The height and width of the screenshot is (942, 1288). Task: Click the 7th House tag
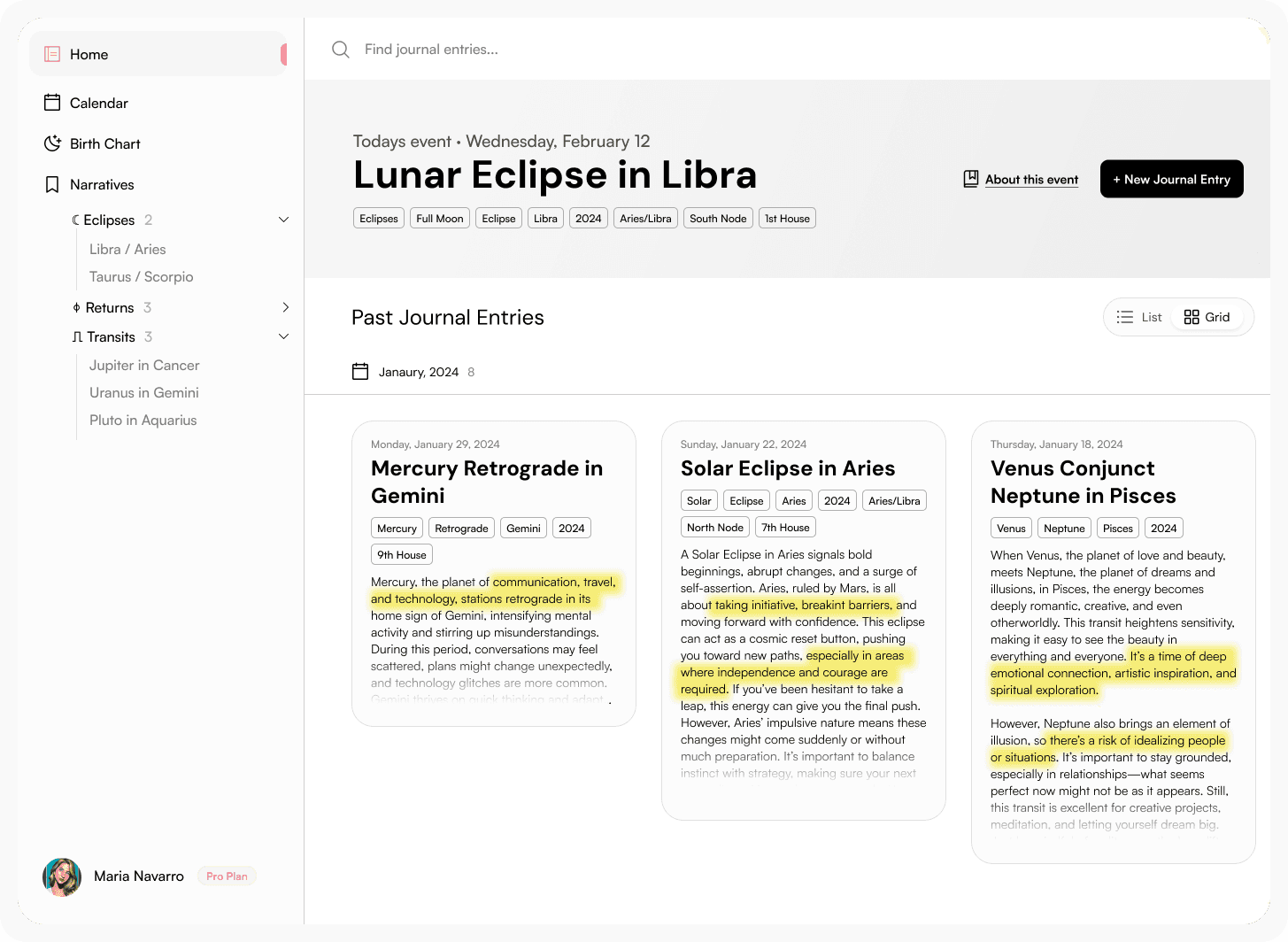[785, 528]
